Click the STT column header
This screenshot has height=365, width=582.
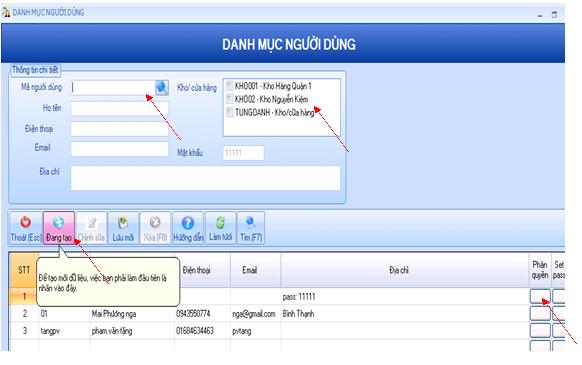[24, 270]
